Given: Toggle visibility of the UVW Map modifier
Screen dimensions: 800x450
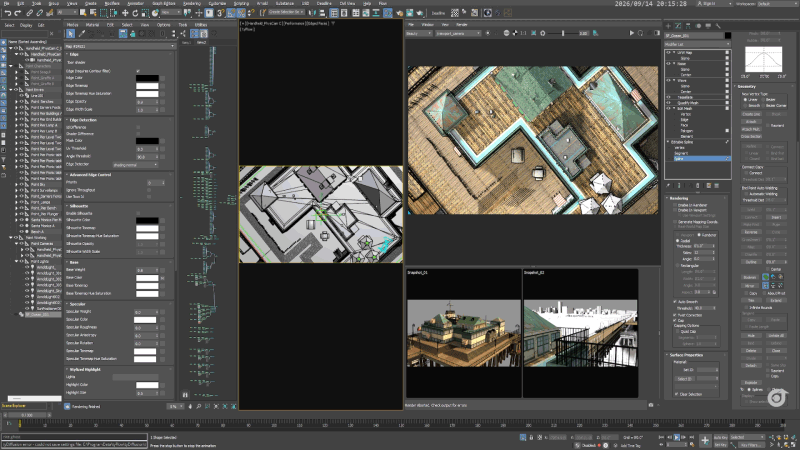Looking at the screenshot, I should pos(668,53).
